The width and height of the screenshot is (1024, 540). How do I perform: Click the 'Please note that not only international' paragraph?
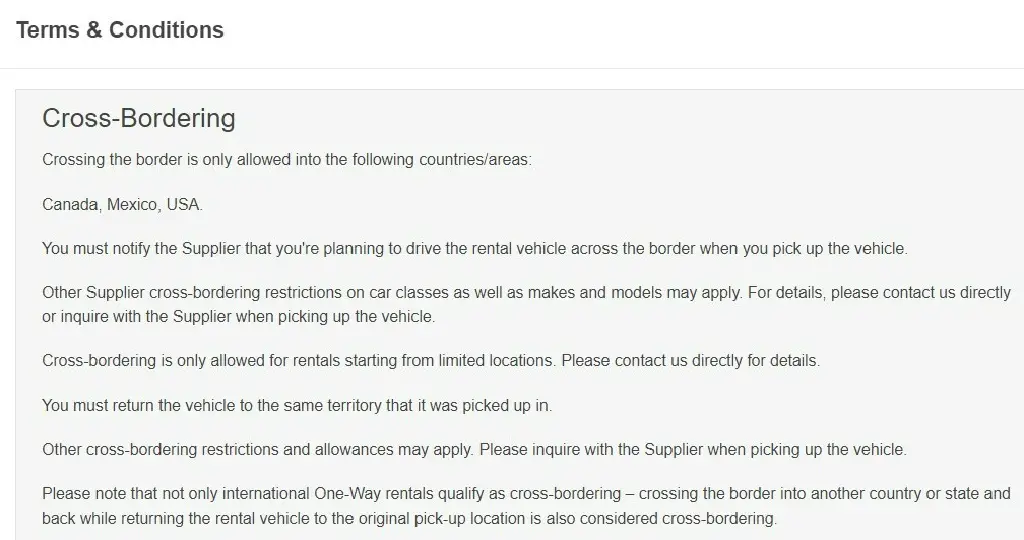526,506
